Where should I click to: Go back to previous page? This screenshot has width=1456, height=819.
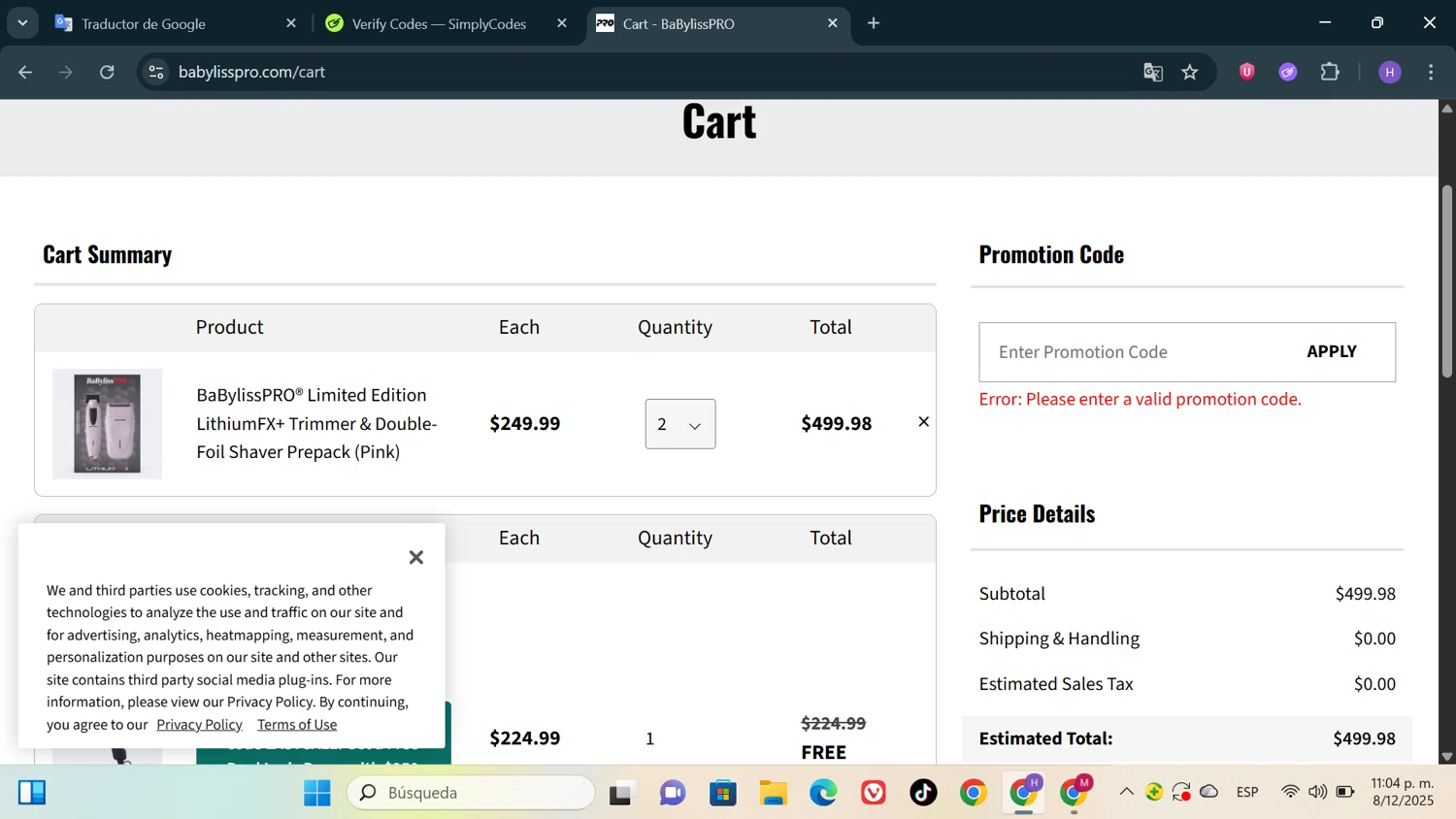25,72
